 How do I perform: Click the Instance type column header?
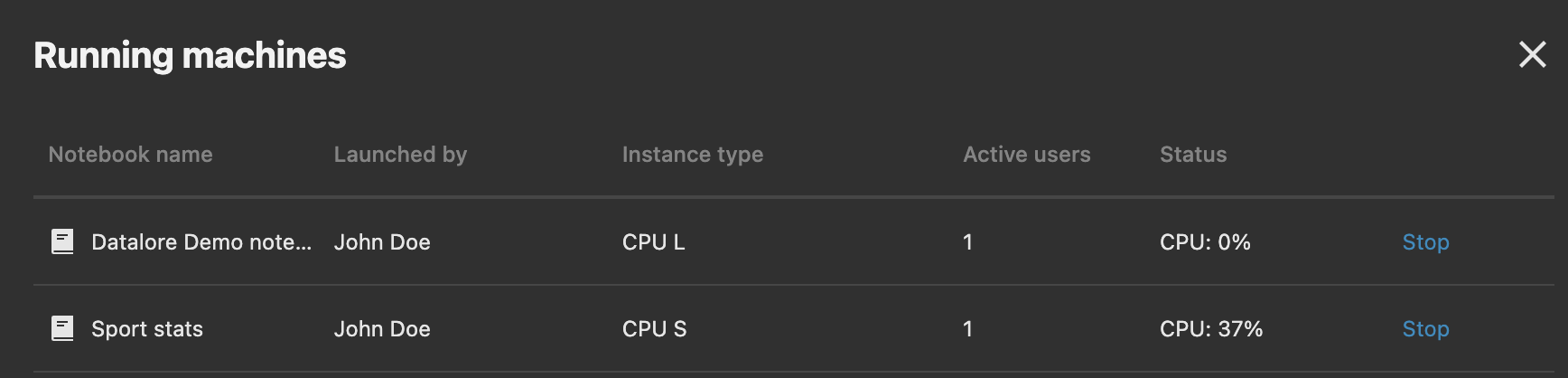[x=692, y=155]
